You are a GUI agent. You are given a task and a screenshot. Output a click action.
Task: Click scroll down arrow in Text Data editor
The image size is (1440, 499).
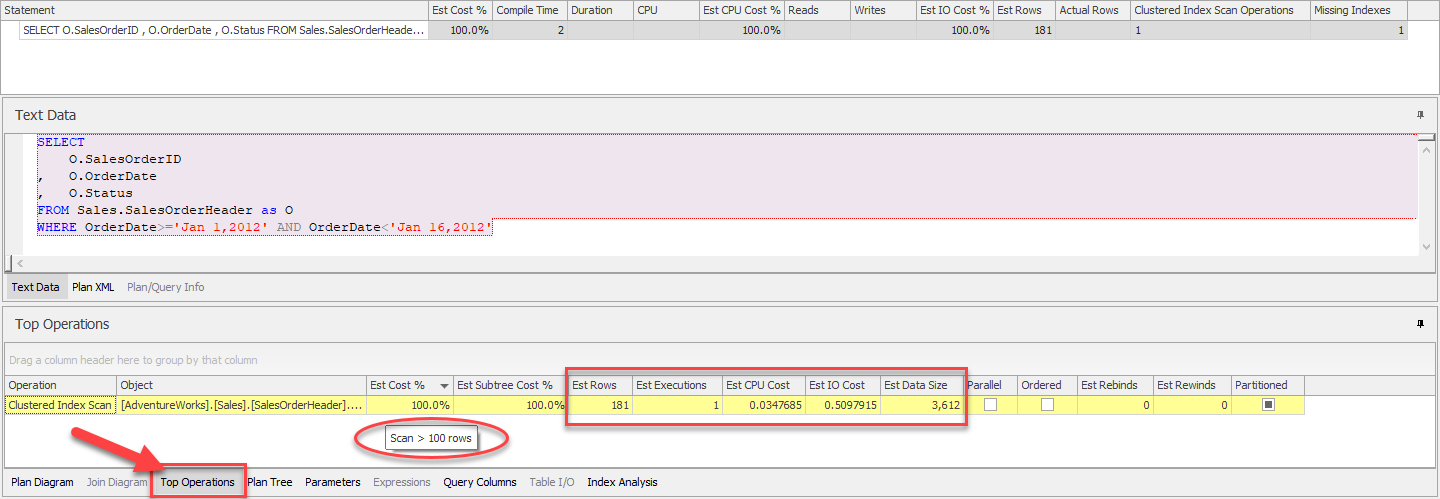(1425, 247)
